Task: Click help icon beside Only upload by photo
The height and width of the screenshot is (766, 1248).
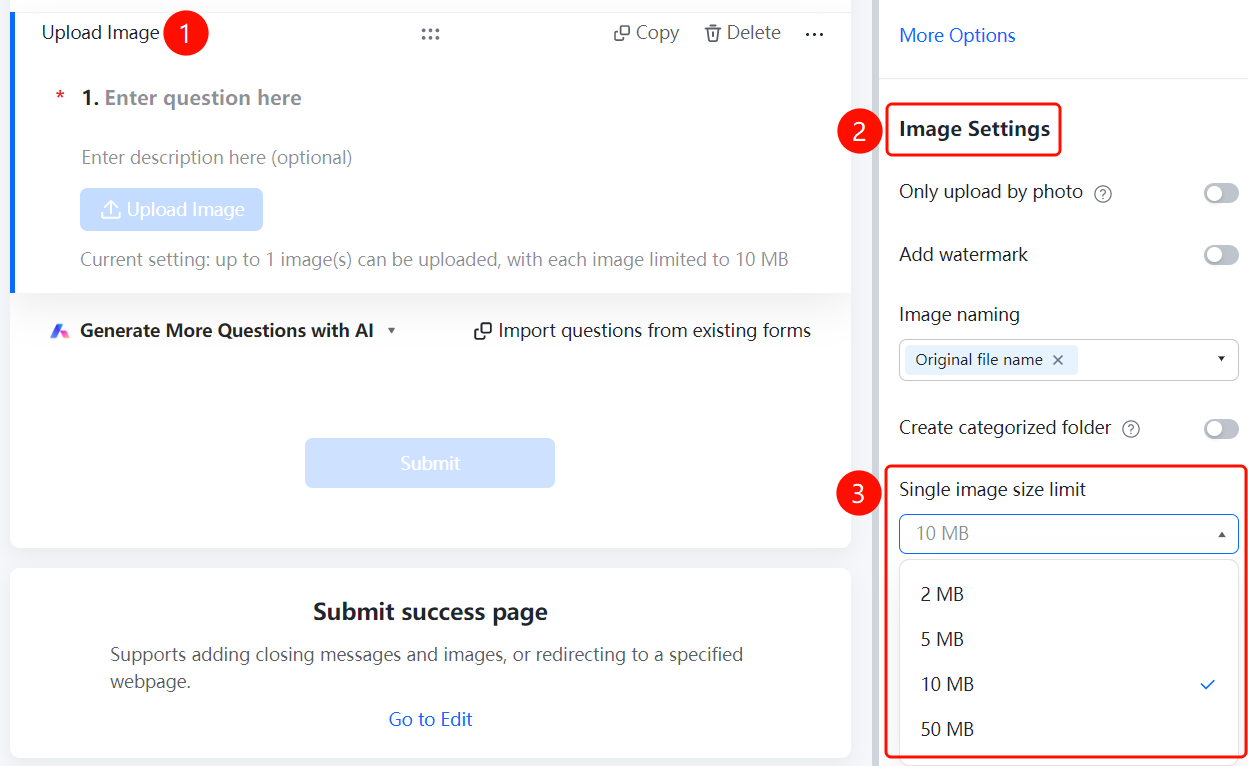Action: (x=1103, y=194)
